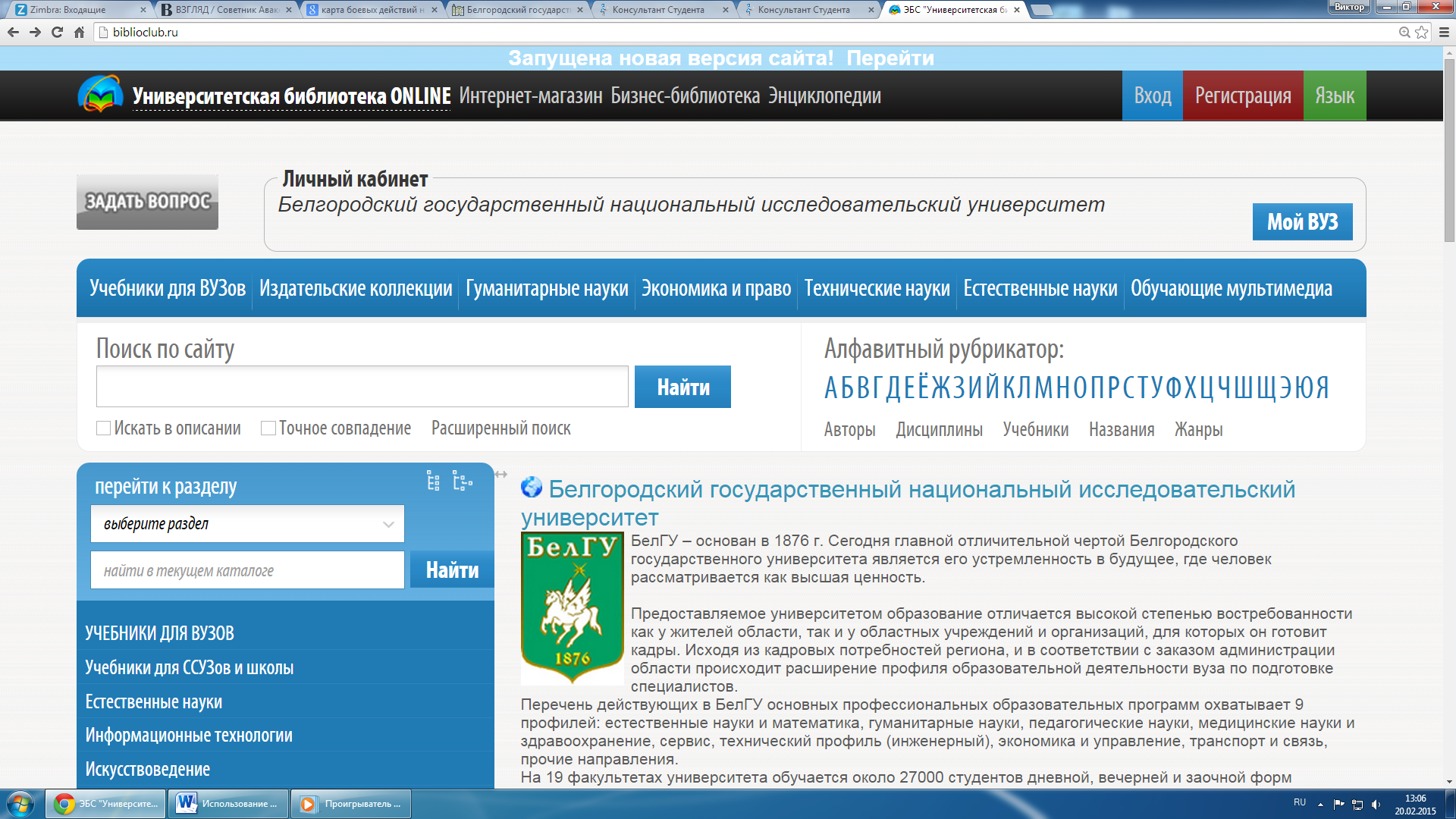Click the network tray icon
The height and width of the screenshot is (819, 1456).
click(1357, 804)
